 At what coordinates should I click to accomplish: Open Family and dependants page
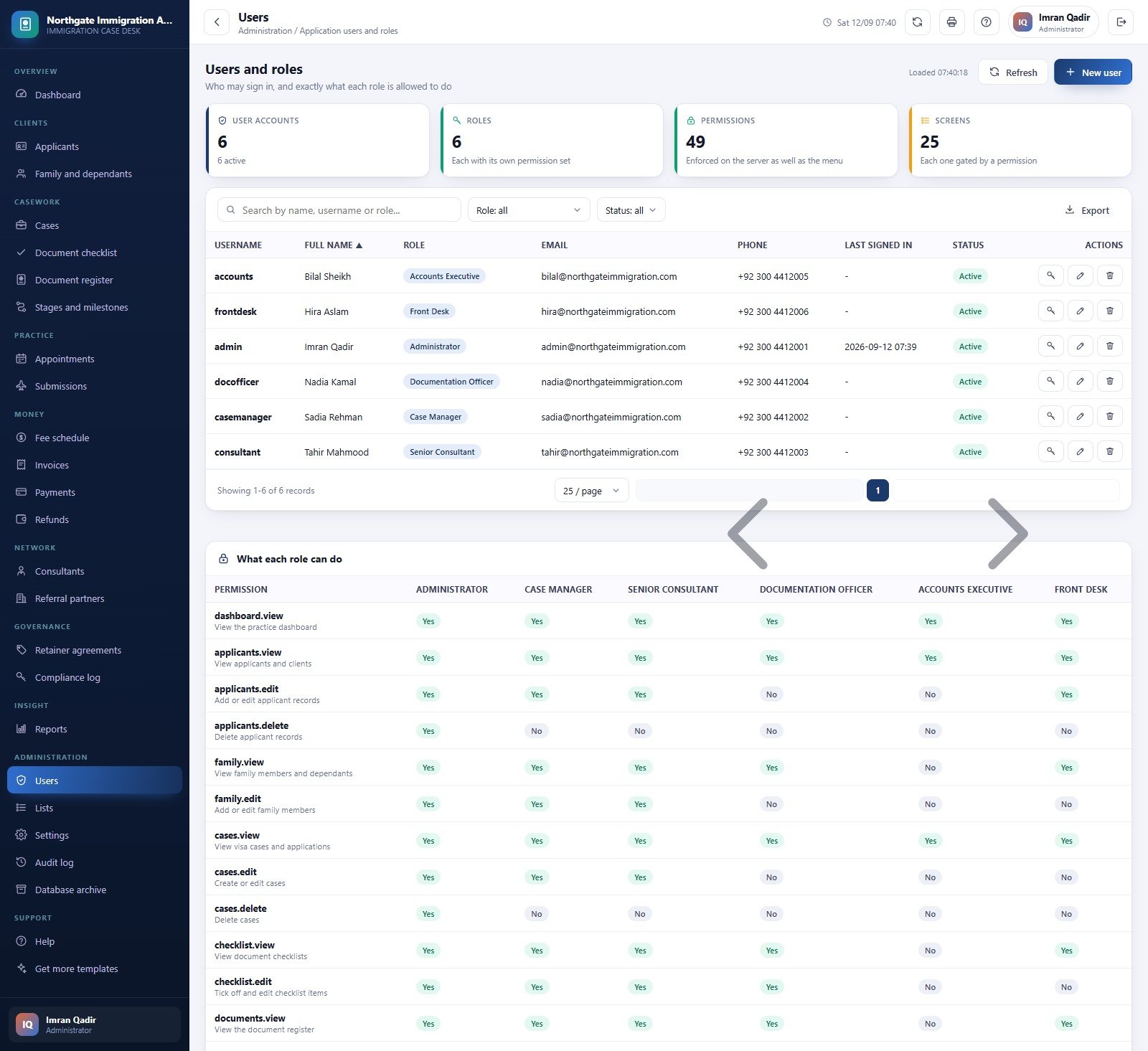[95, 174]
